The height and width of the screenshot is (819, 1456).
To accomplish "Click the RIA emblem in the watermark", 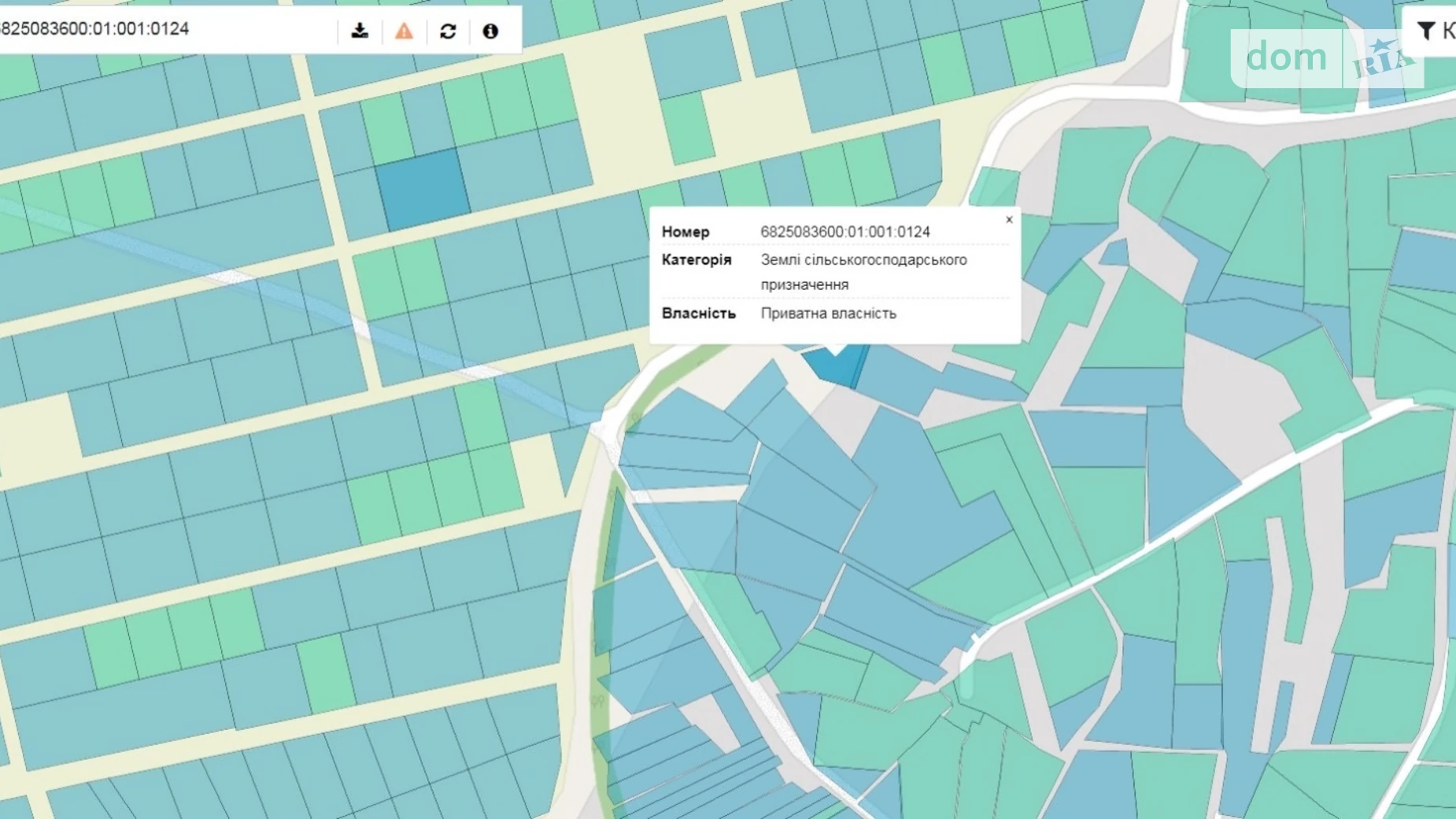I will tap(1382, 58).
